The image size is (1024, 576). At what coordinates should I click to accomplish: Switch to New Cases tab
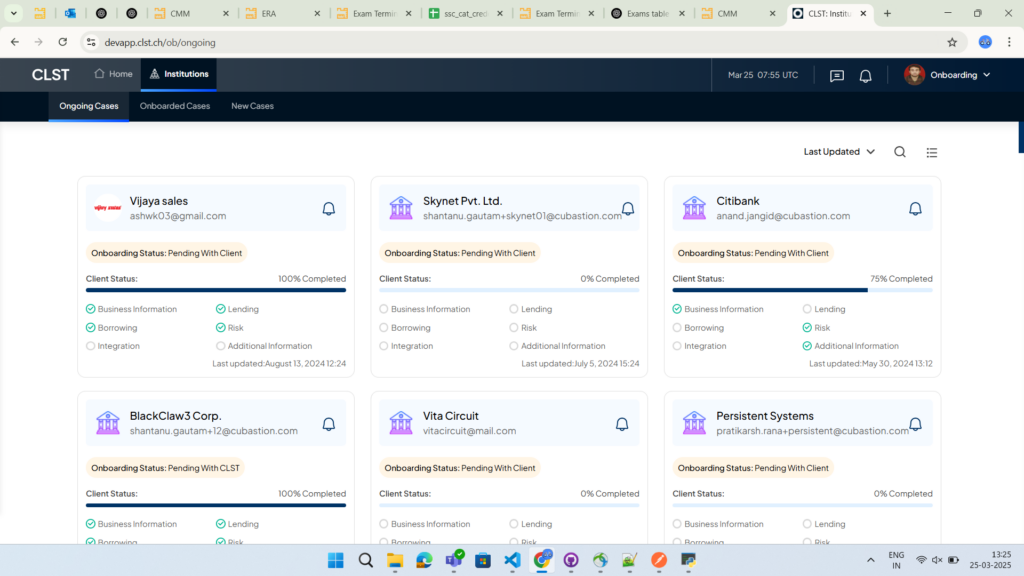(252, 106)
